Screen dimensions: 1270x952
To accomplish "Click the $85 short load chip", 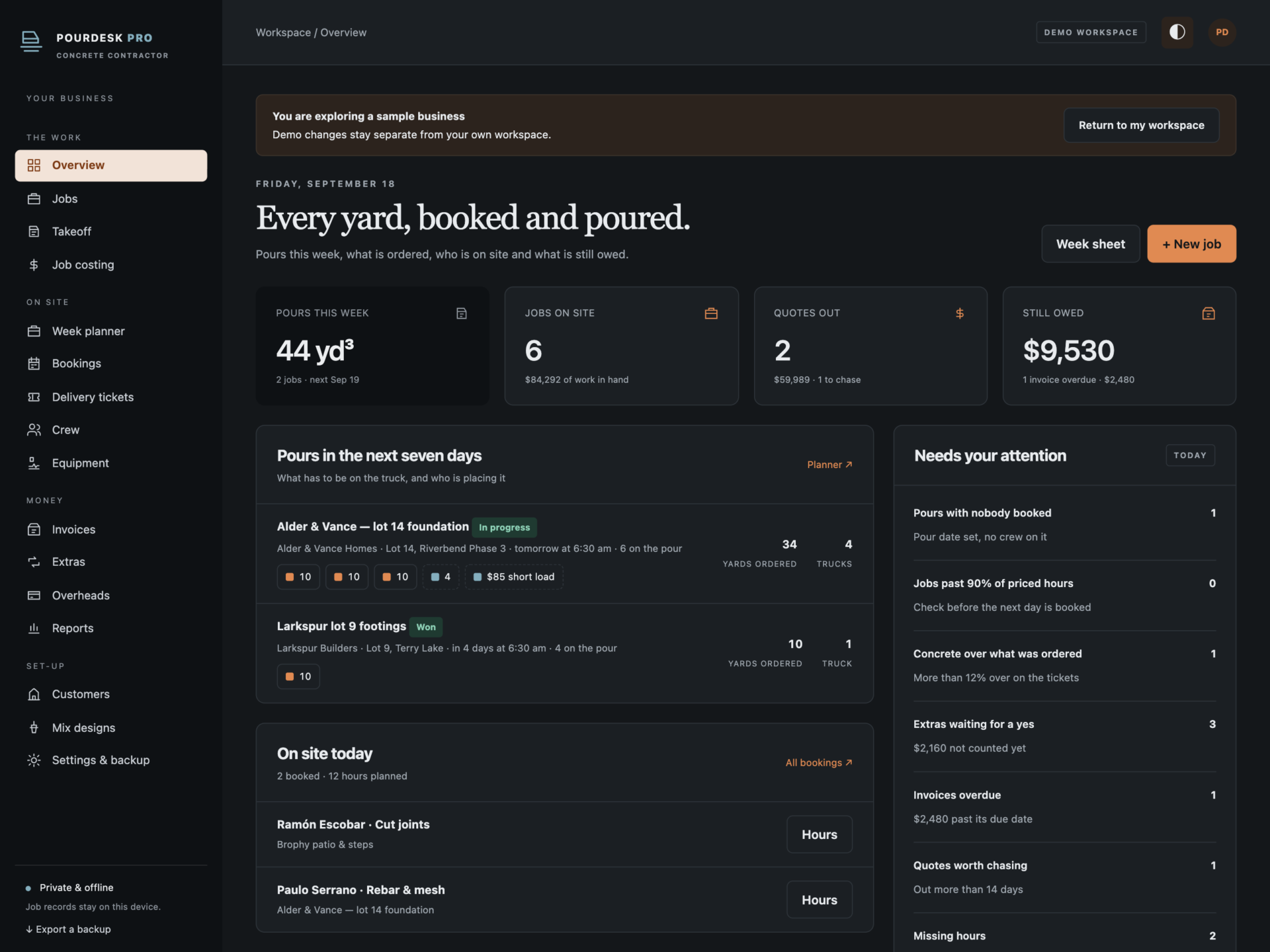I will point(514,576).
